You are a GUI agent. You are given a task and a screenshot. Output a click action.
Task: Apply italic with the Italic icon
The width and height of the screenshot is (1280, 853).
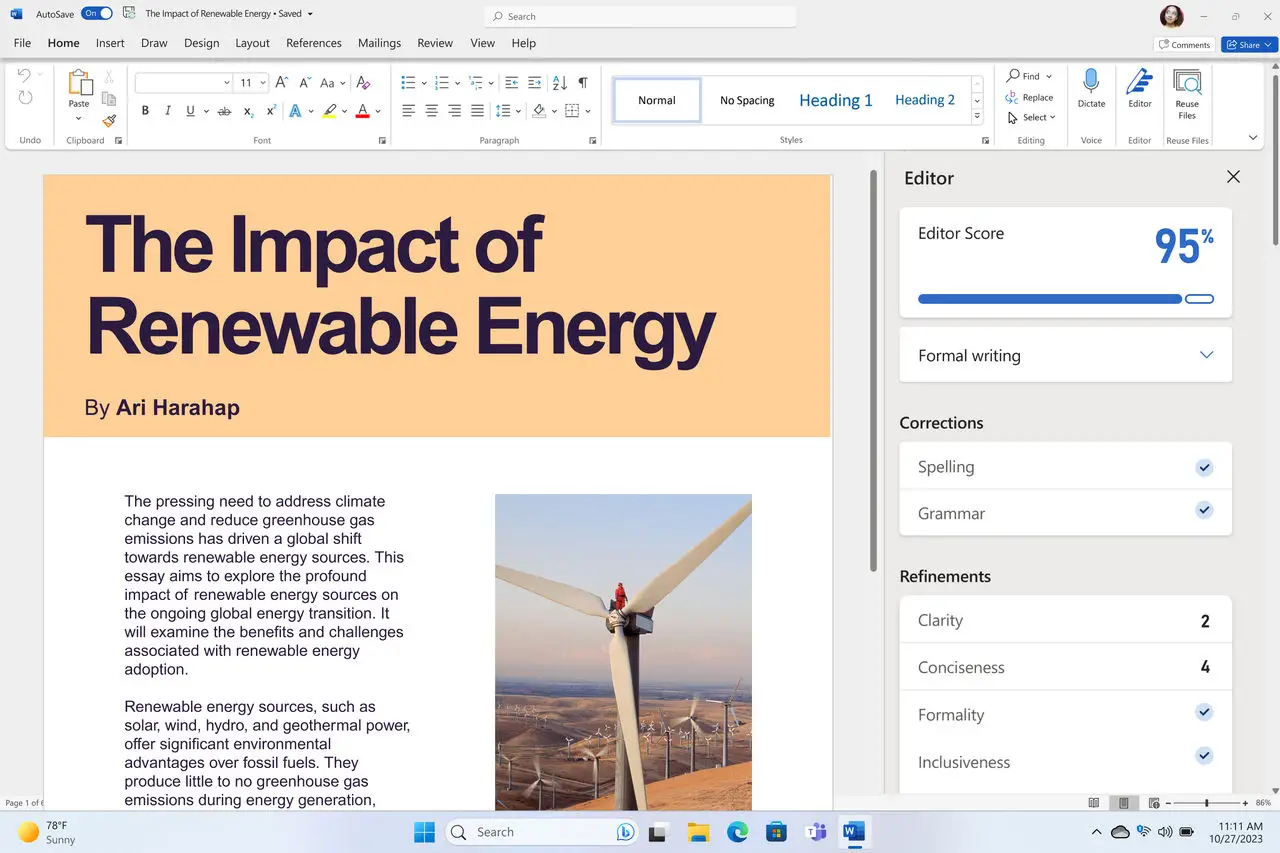pyautogui.click(x=167, y=111)
